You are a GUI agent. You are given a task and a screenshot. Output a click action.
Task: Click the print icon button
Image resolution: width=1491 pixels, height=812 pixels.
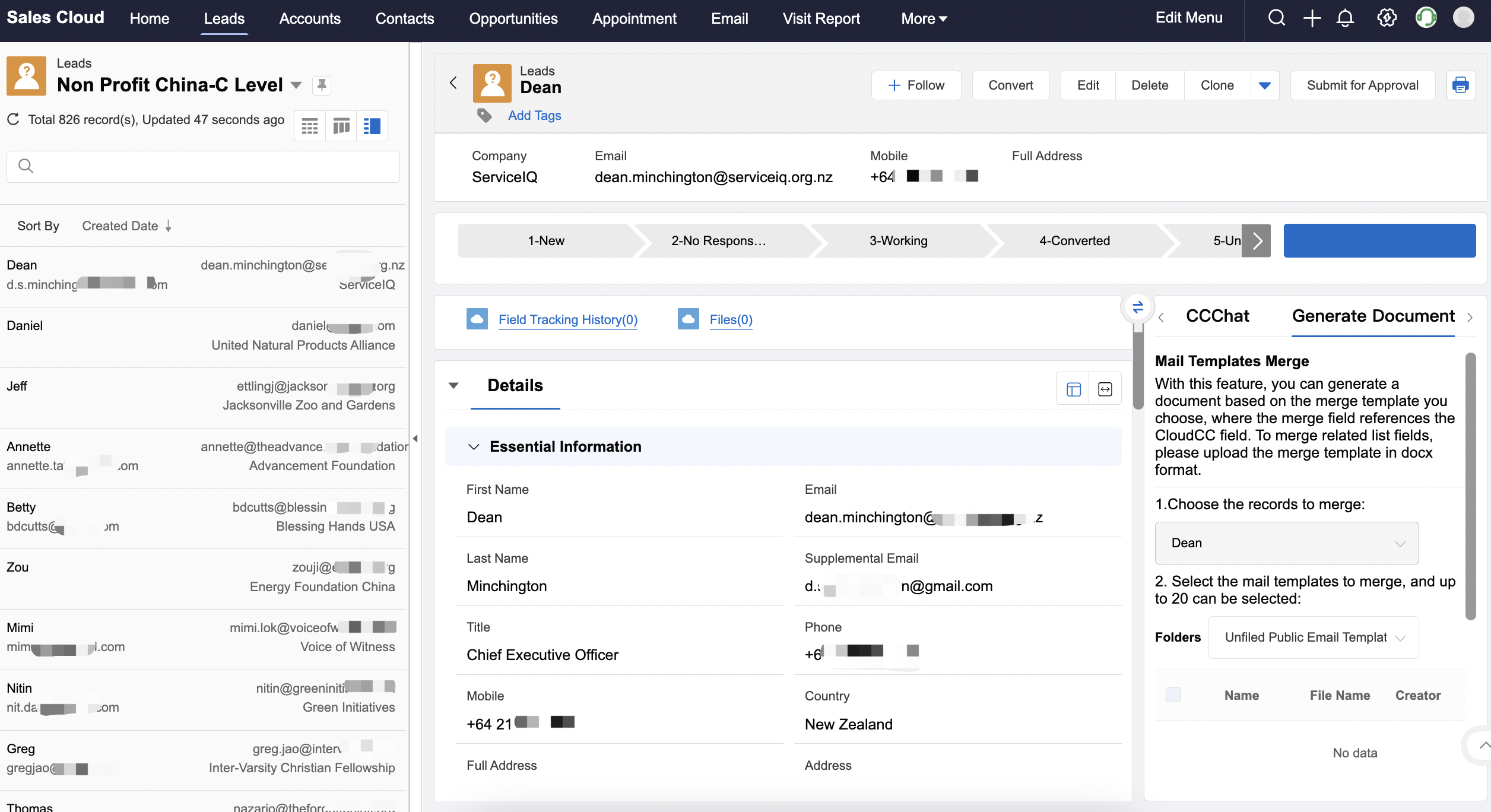pyautogui.click(x=1460, y=85)
